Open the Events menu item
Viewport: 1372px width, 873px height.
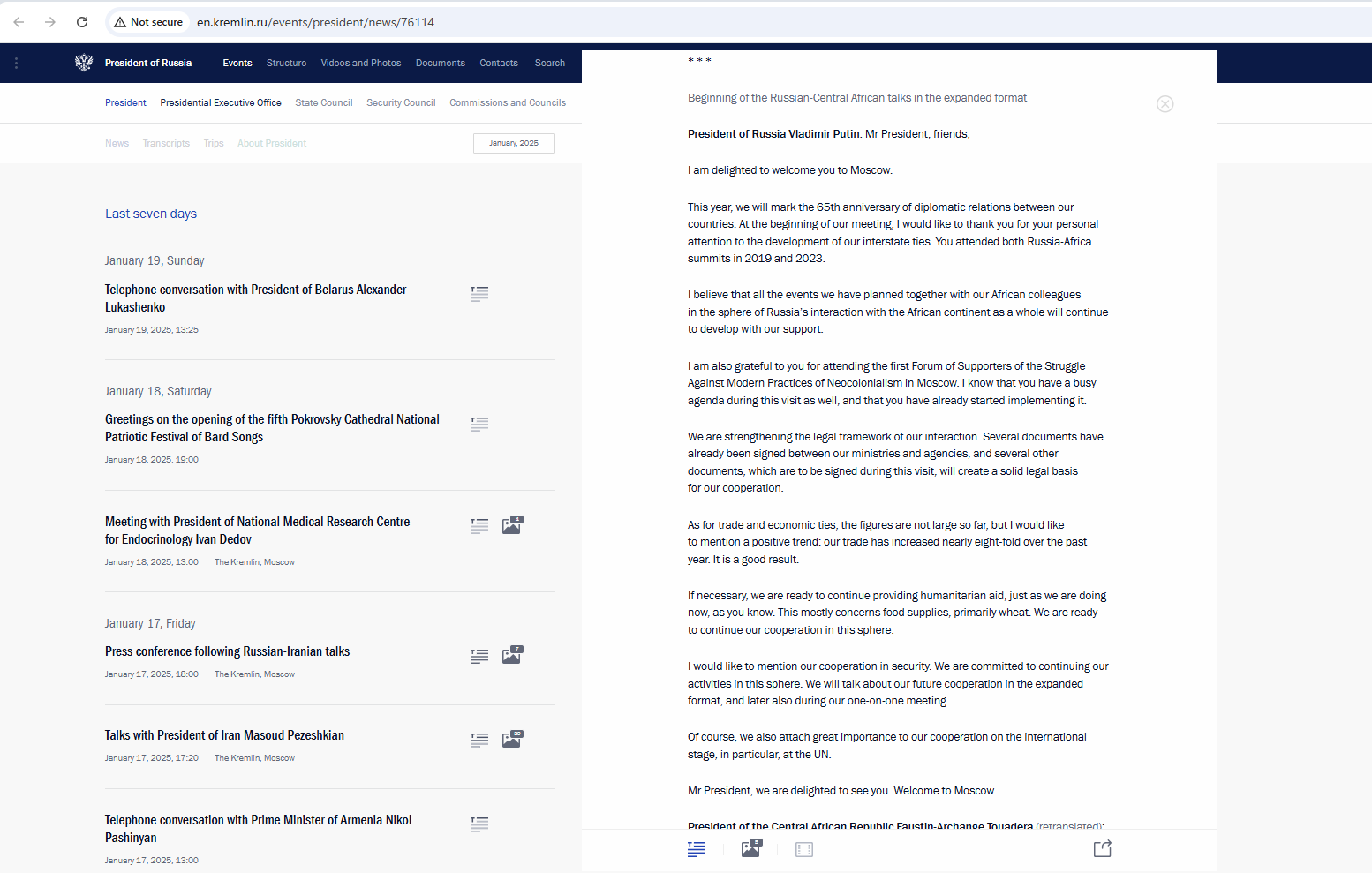pyautogui.click(x=237, y=63)
